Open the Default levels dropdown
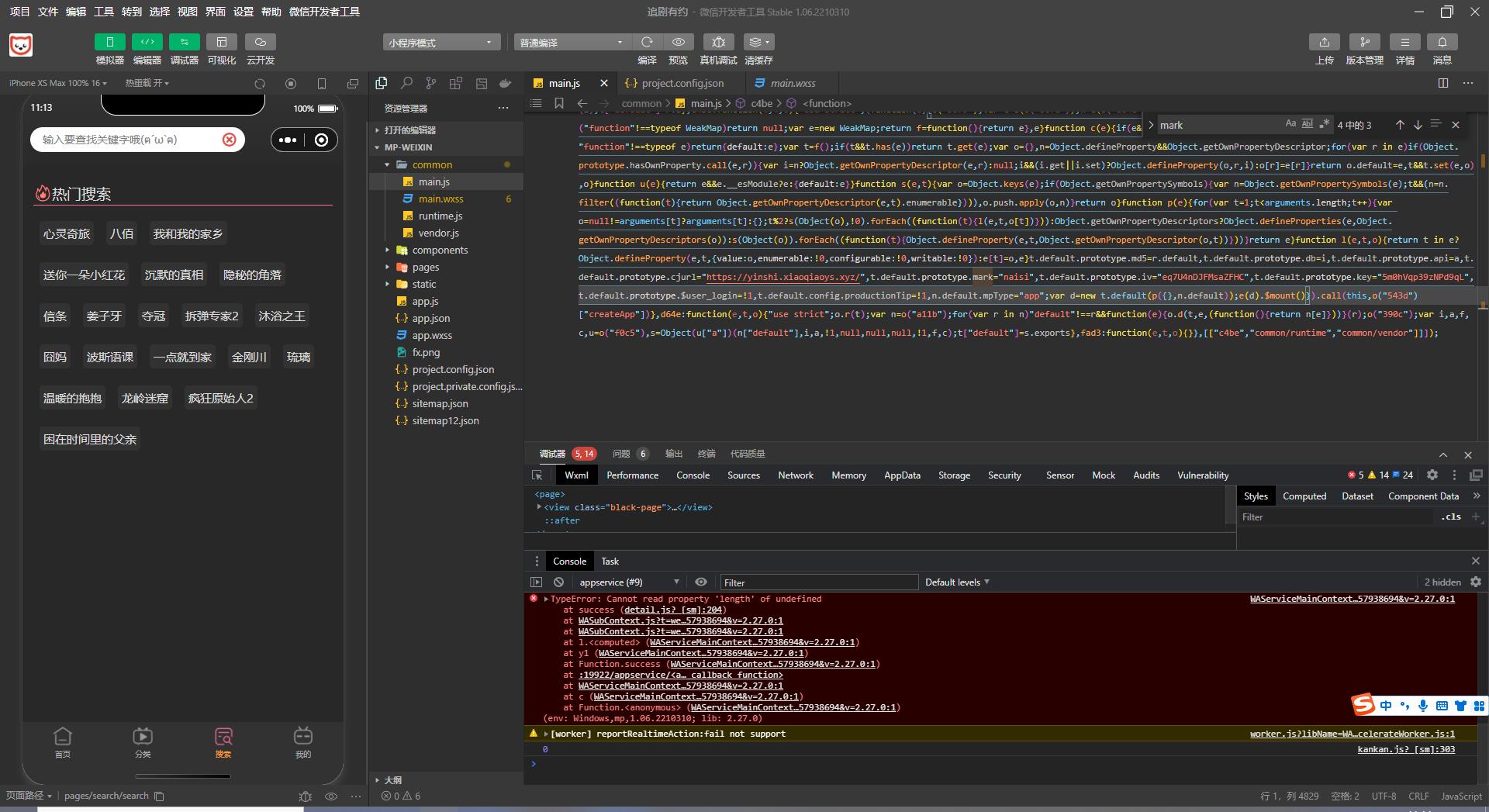The width and height of the screenshot is (1489, 812). point(957,582)
